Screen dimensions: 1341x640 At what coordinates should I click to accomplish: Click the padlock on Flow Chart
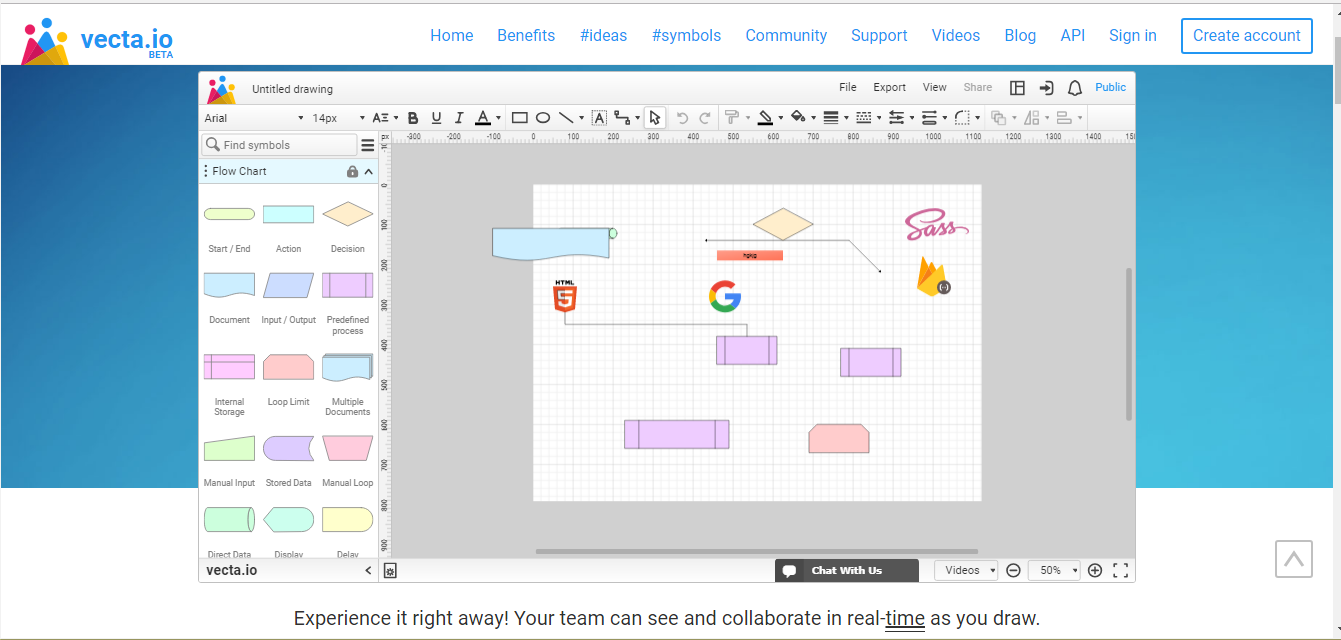tap(352, 172)
